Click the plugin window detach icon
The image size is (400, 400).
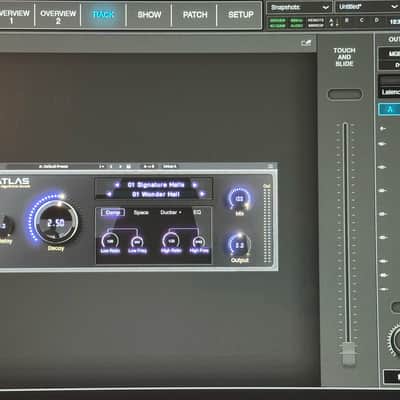306,43
